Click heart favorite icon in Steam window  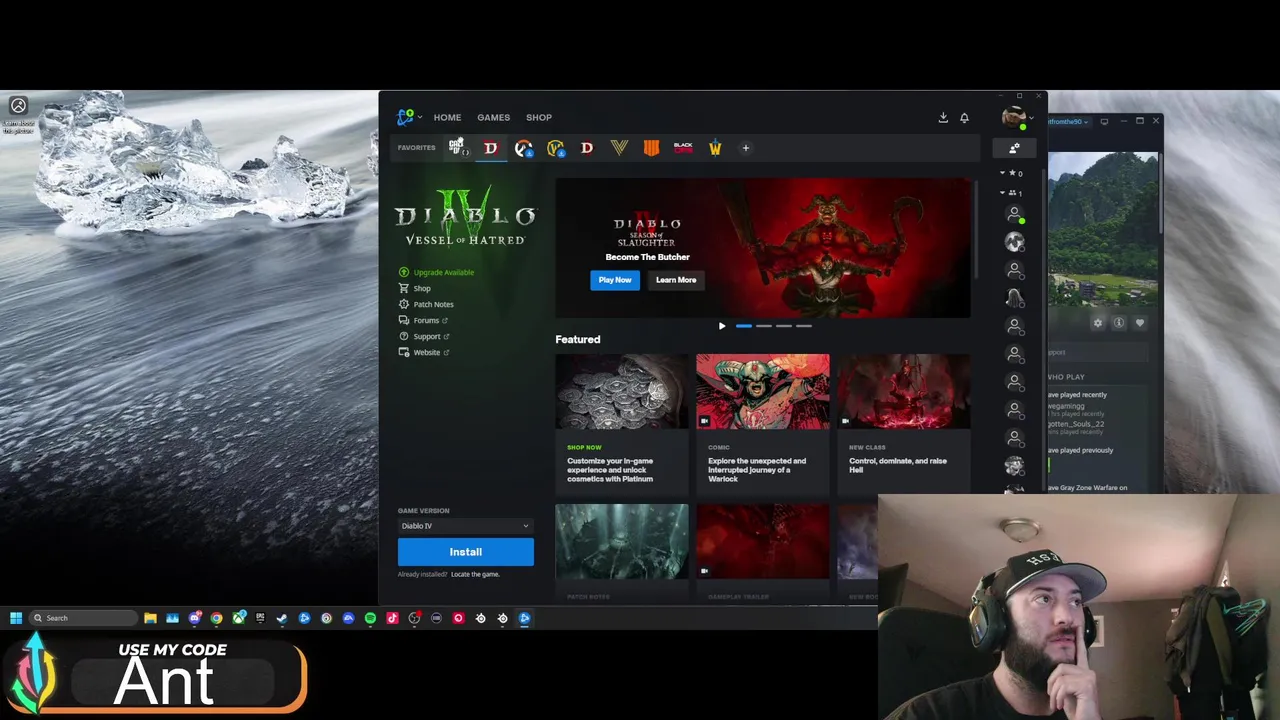(1140, 323)
